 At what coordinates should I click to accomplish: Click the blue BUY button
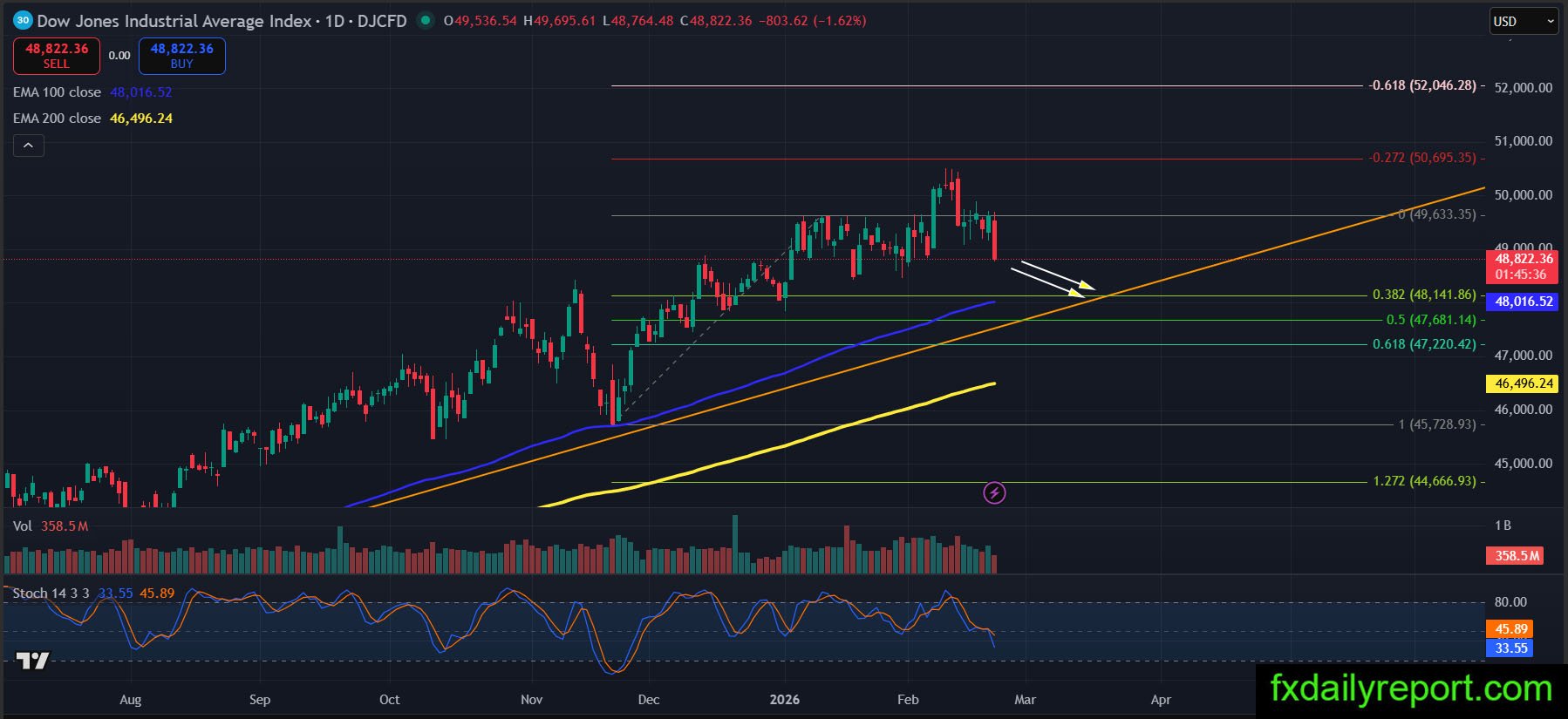[181, 56]
